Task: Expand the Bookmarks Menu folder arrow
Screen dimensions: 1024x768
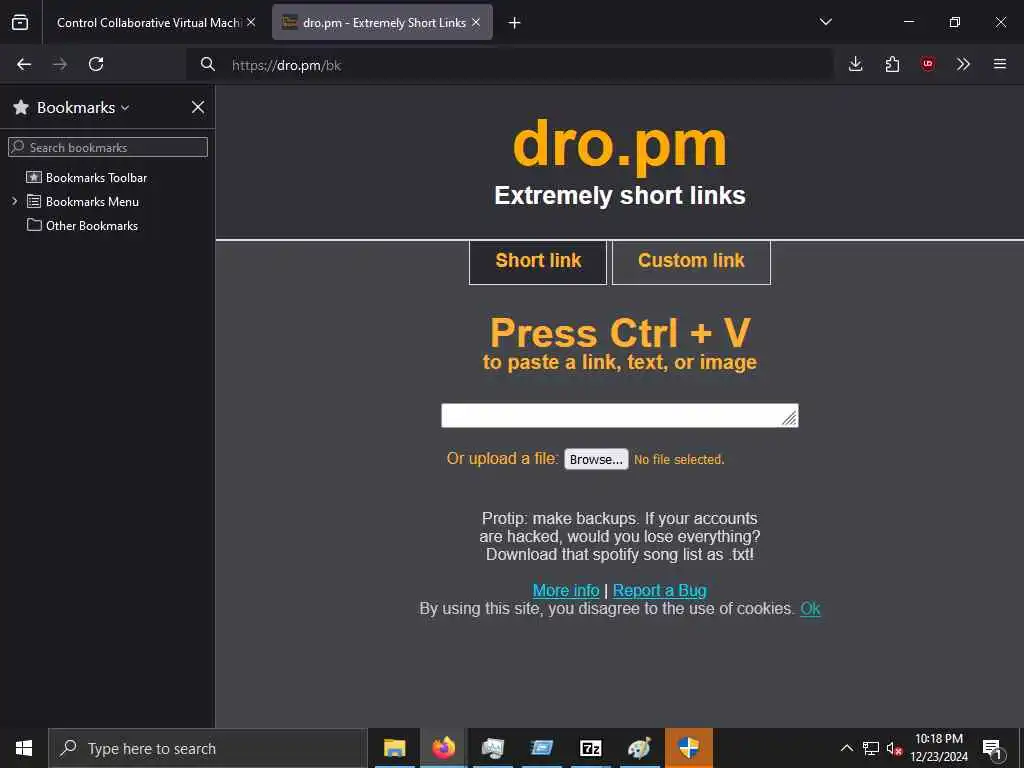Action: coord(14,201)
